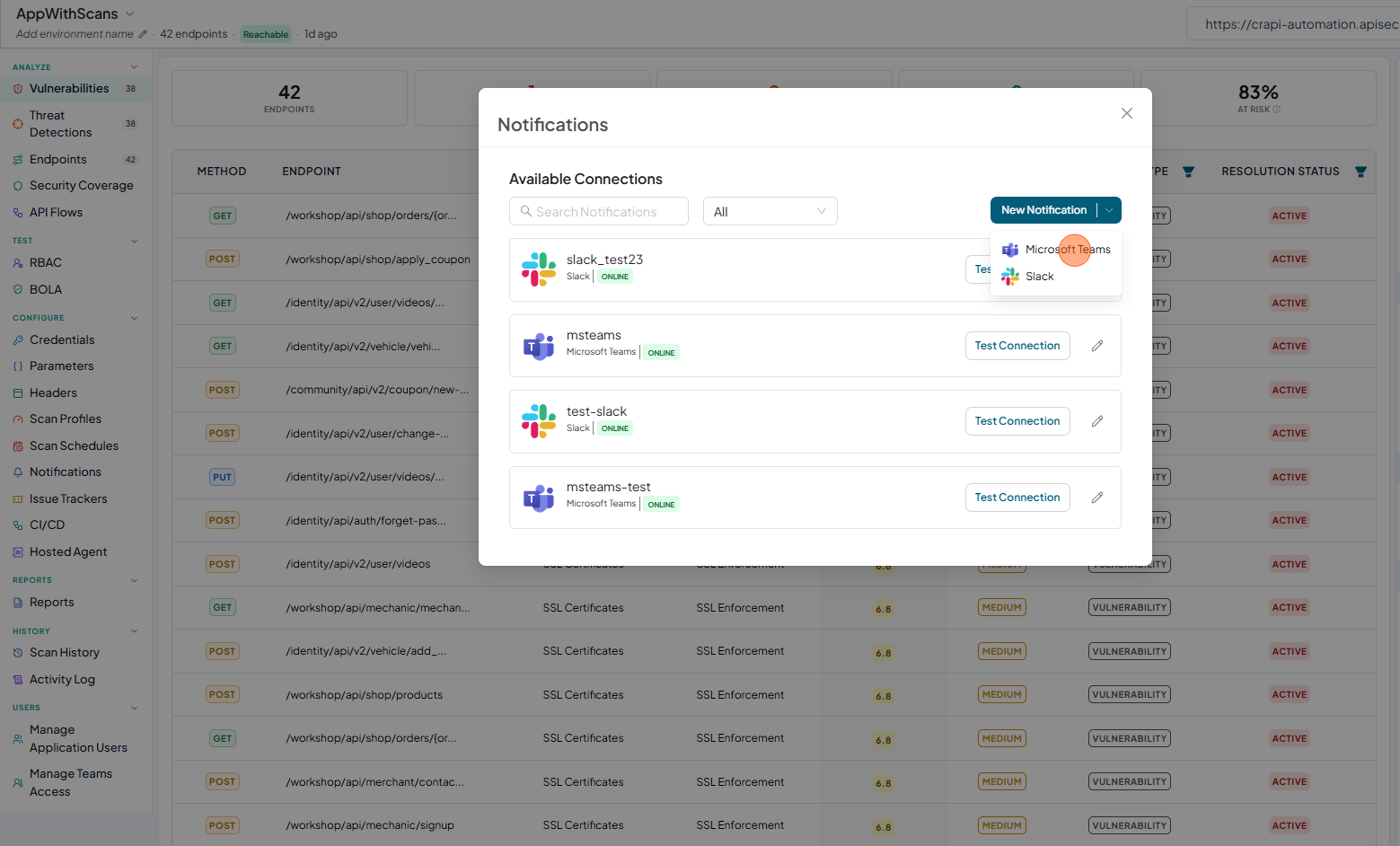Click the Search Notifications field
This screenshot has width=1400, height=846.
(599, 211)
